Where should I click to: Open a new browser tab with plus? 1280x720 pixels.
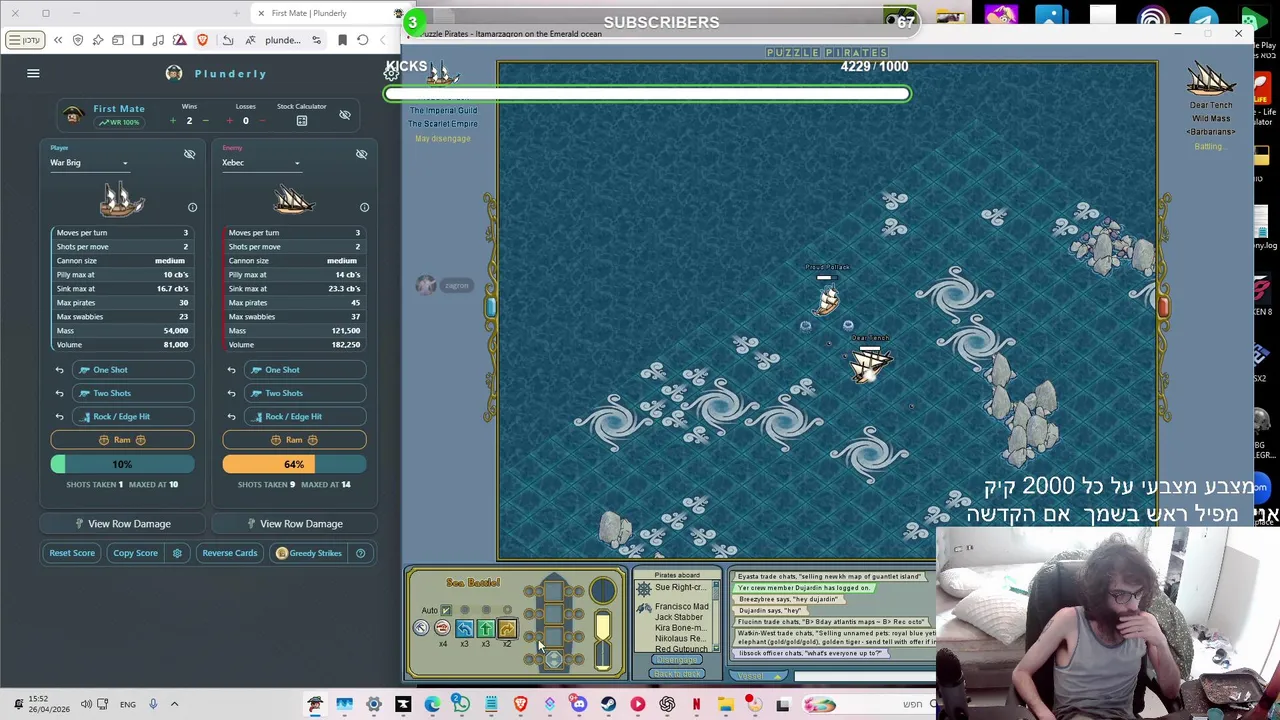(x=237, y=13)
